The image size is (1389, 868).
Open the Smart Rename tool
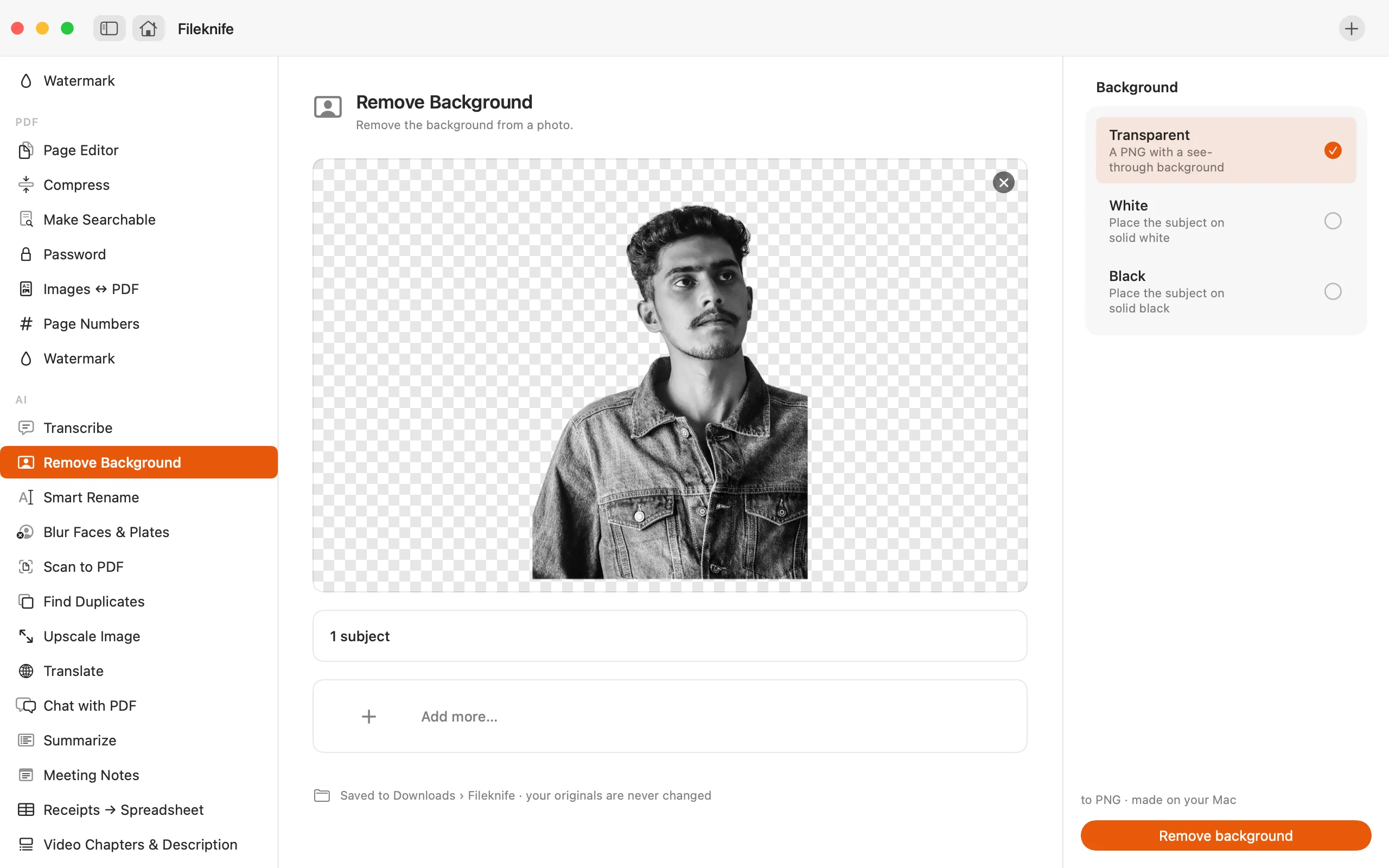pyautogui.click(x=139, y=497)
